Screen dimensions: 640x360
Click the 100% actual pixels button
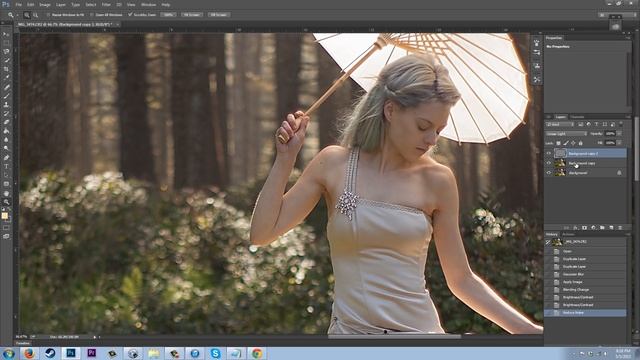point(168,15)
